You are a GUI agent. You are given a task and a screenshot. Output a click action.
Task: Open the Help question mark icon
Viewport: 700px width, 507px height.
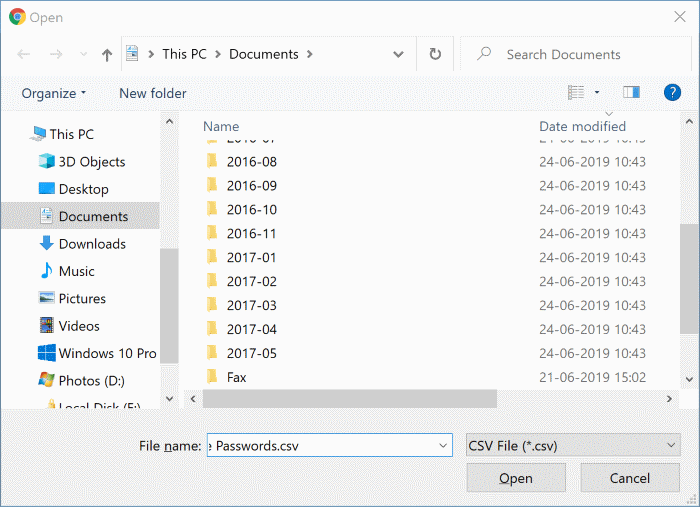[x=672, y=92]
